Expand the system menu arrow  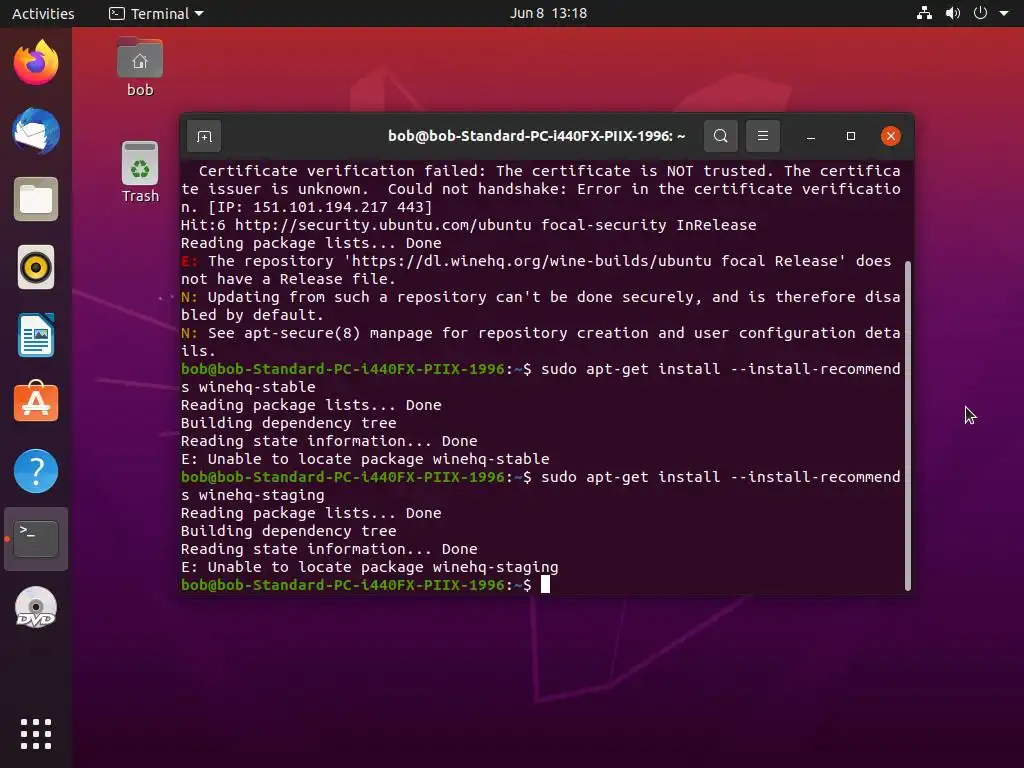(x=1004, y=13)
